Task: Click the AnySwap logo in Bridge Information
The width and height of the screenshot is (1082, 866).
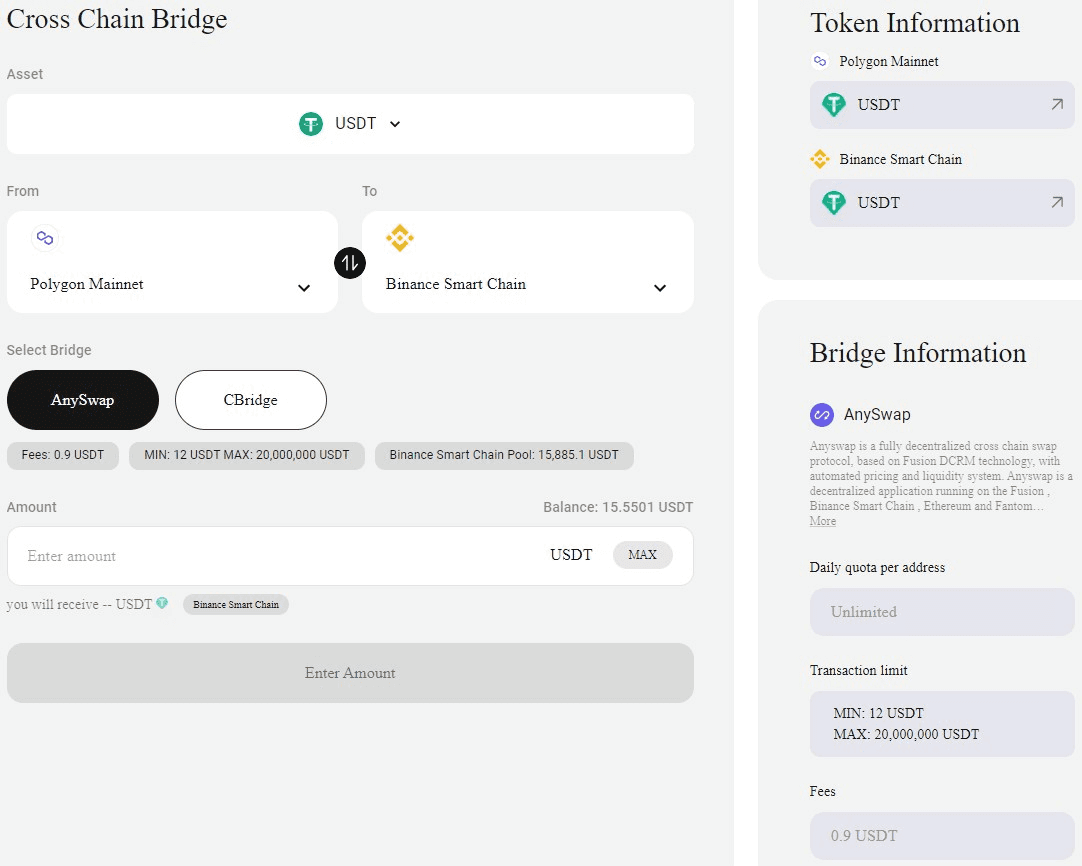Action: point(822,415)
